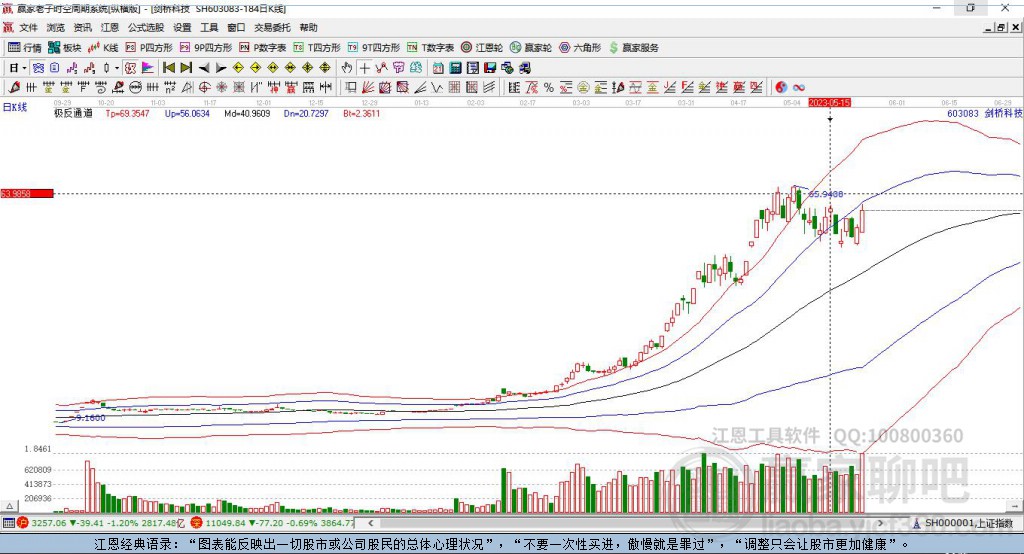Toggle the crosshair cursor tool

click(364, 68)
